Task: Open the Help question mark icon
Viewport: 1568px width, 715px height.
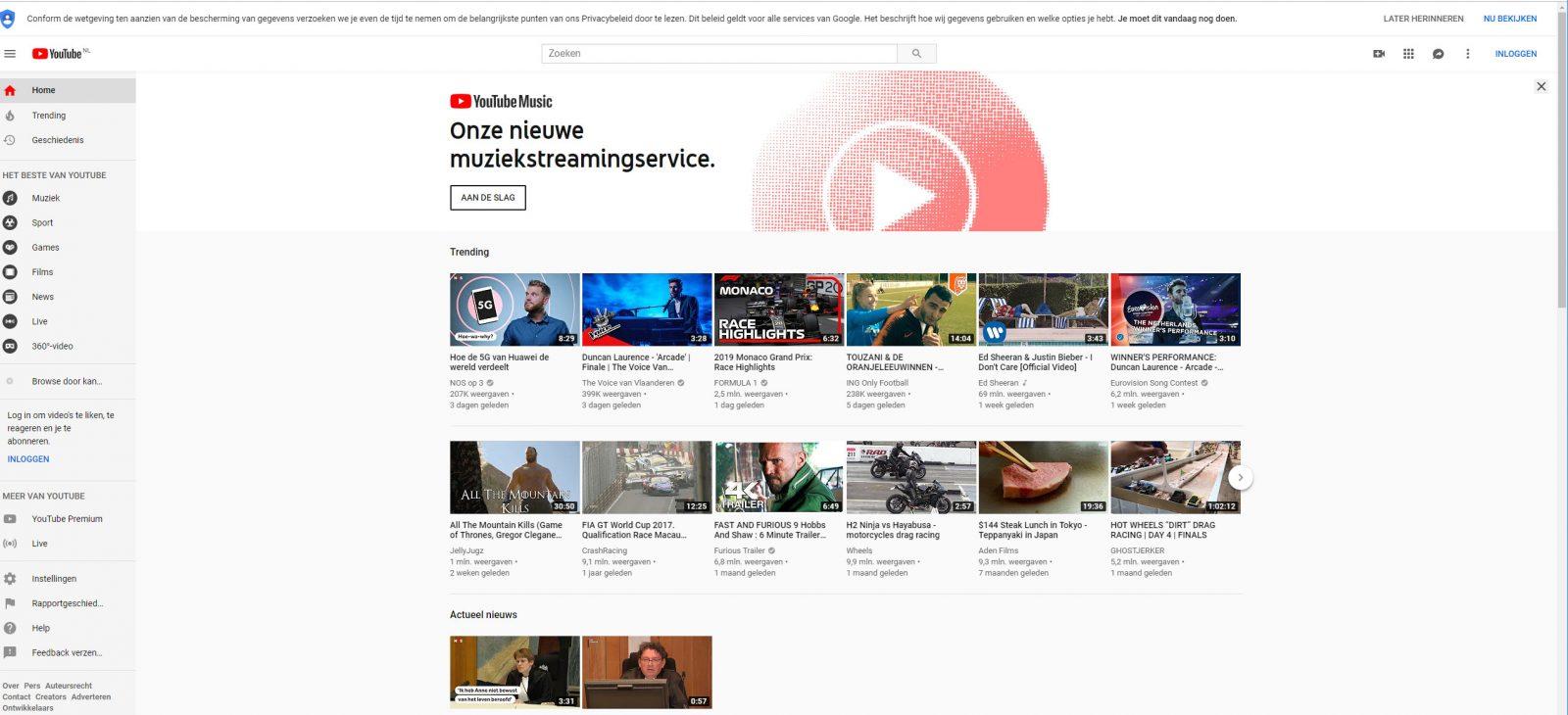Action: click(10, 628)
